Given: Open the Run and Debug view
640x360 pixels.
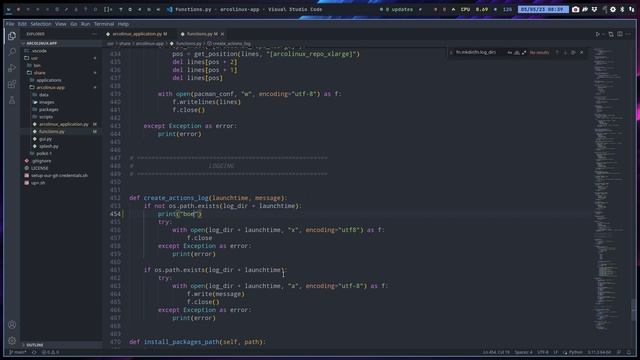Looking at the screenshot, I should click(x=12, y=68).
